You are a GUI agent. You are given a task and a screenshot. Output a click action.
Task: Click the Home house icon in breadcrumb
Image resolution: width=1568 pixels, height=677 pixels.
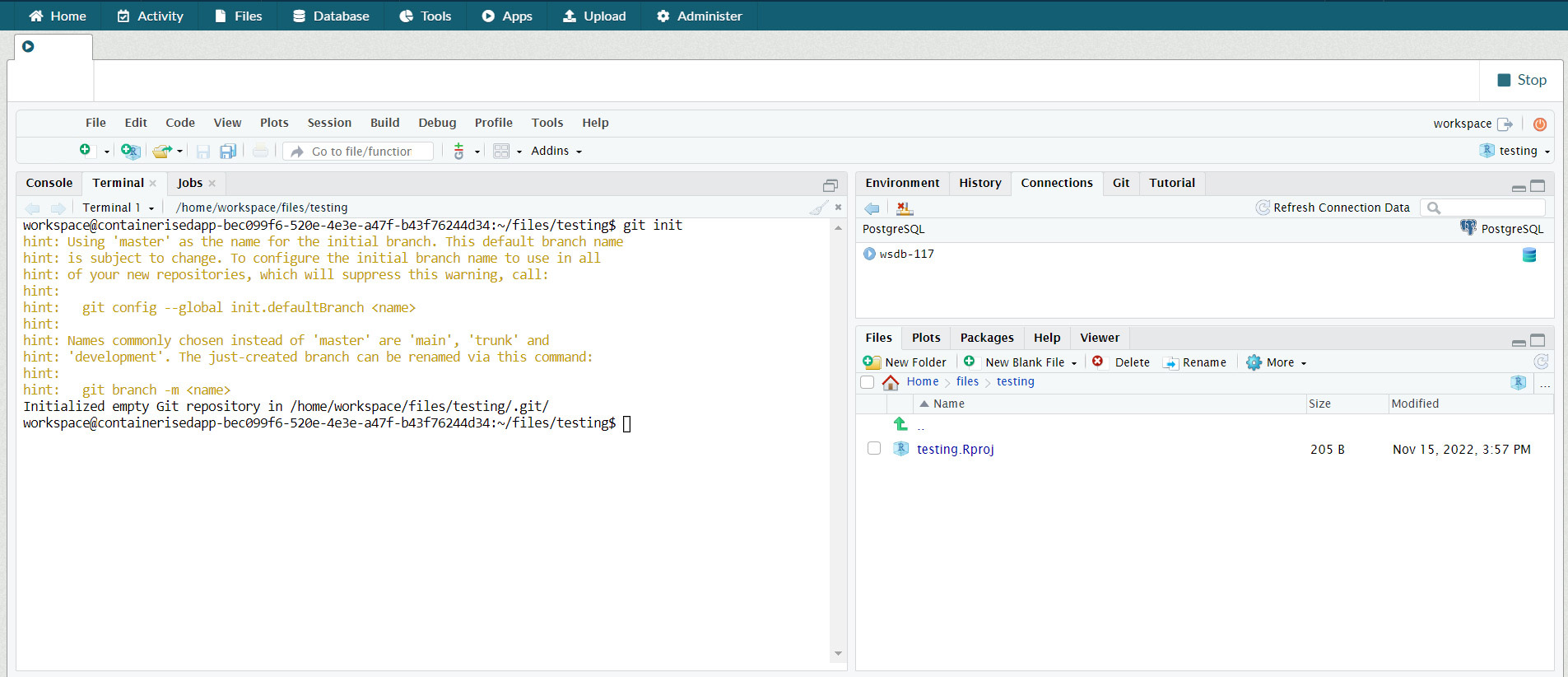point(891,382)
